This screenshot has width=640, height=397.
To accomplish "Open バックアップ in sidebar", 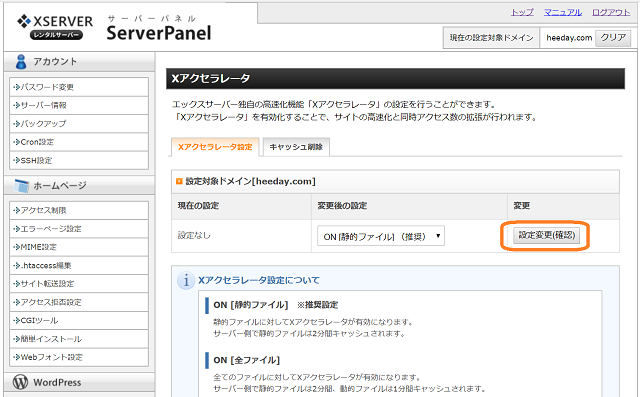I will [79, 124].
